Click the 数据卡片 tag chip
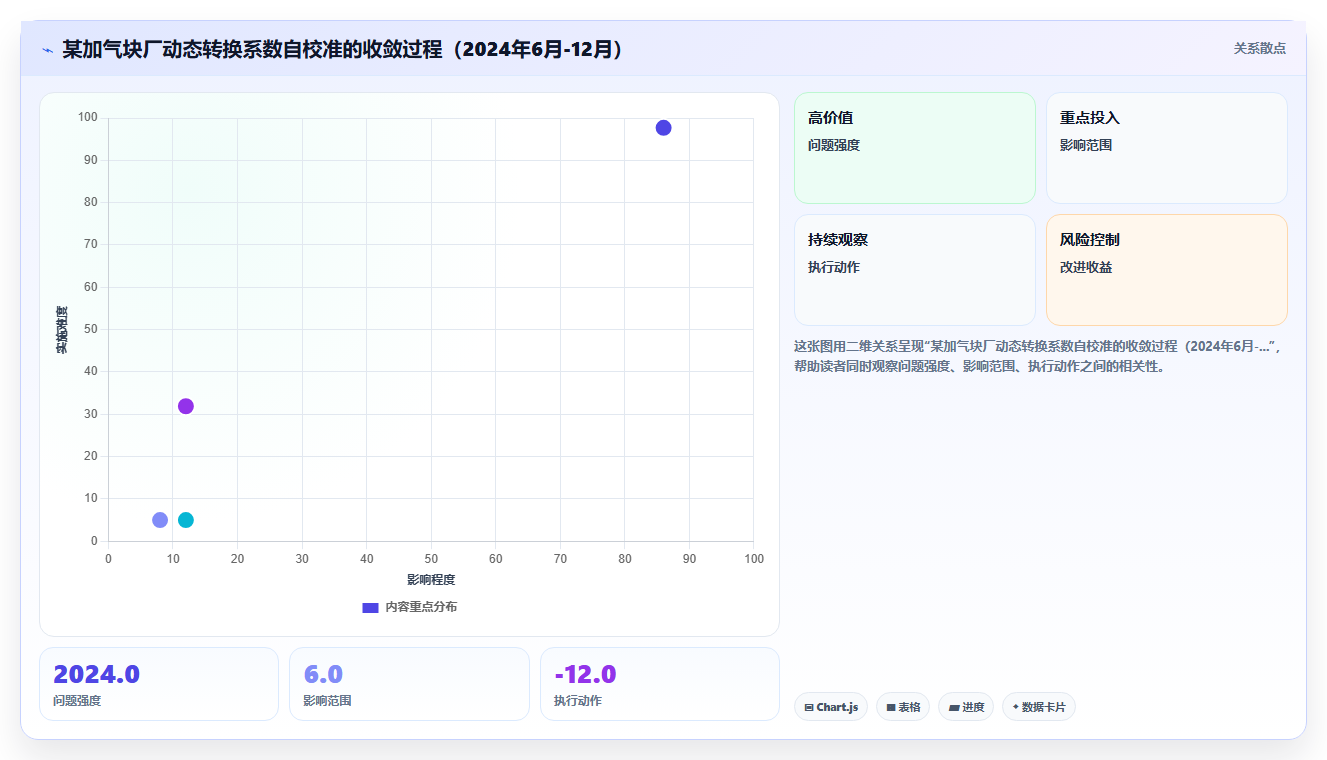Screen dimensions: 1327x760 1038,707
